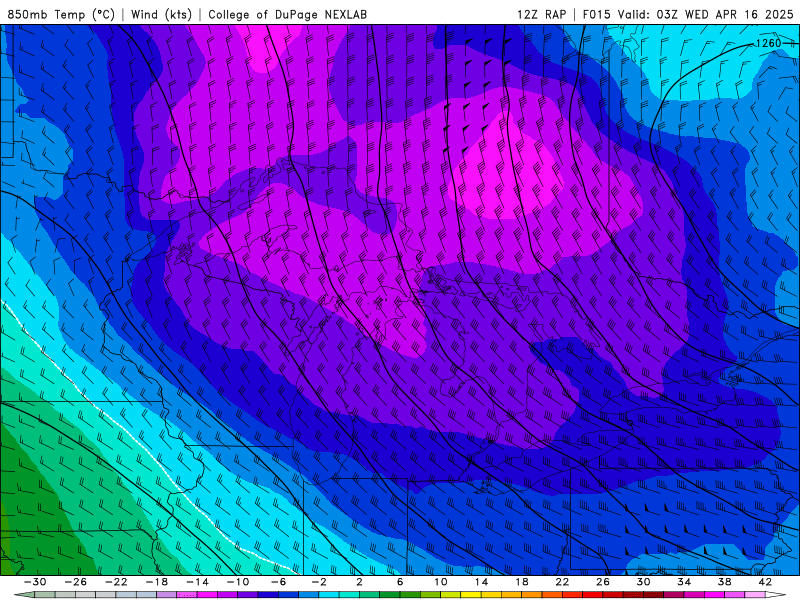
Task: Click the -14 legend label
Action: (197, 582)
